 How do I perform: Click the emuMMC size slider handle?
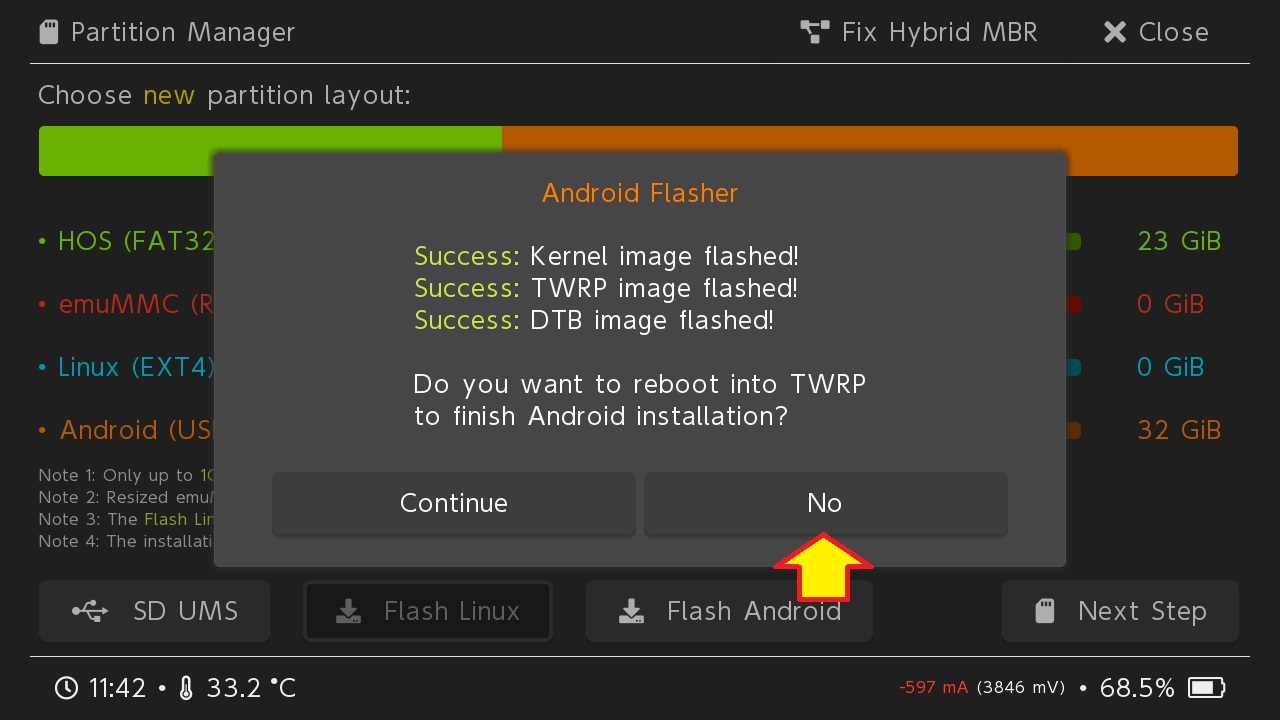(1073, 305)
